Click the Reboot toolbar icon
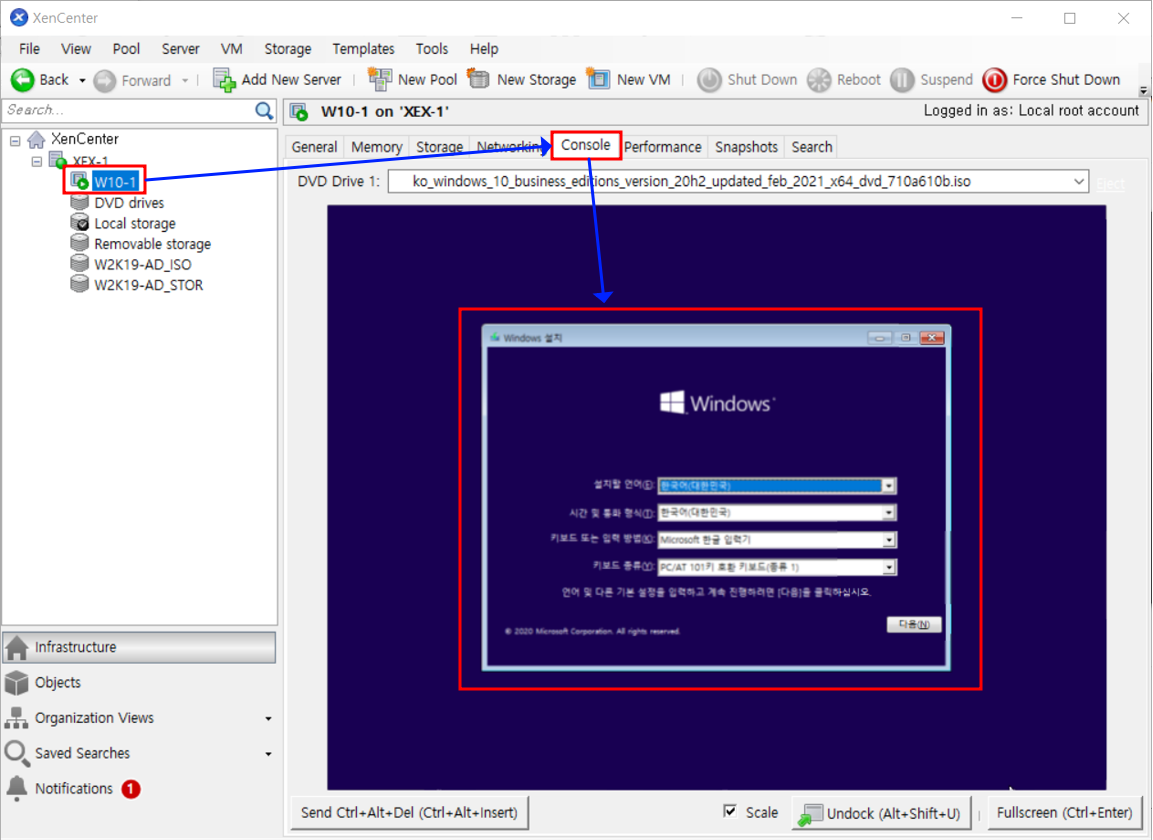Viewport: 1153px width, 840px height. [818, 79]
